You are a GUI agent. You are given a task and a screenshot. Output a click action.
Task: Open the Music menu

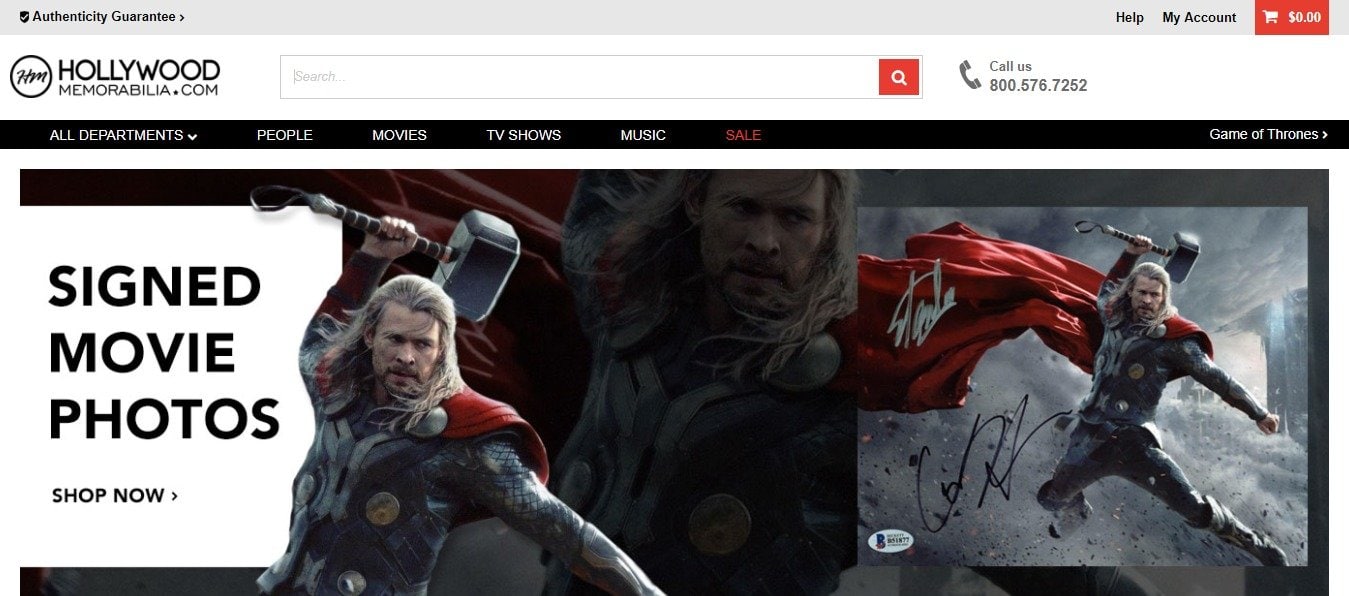coord(643,135)
